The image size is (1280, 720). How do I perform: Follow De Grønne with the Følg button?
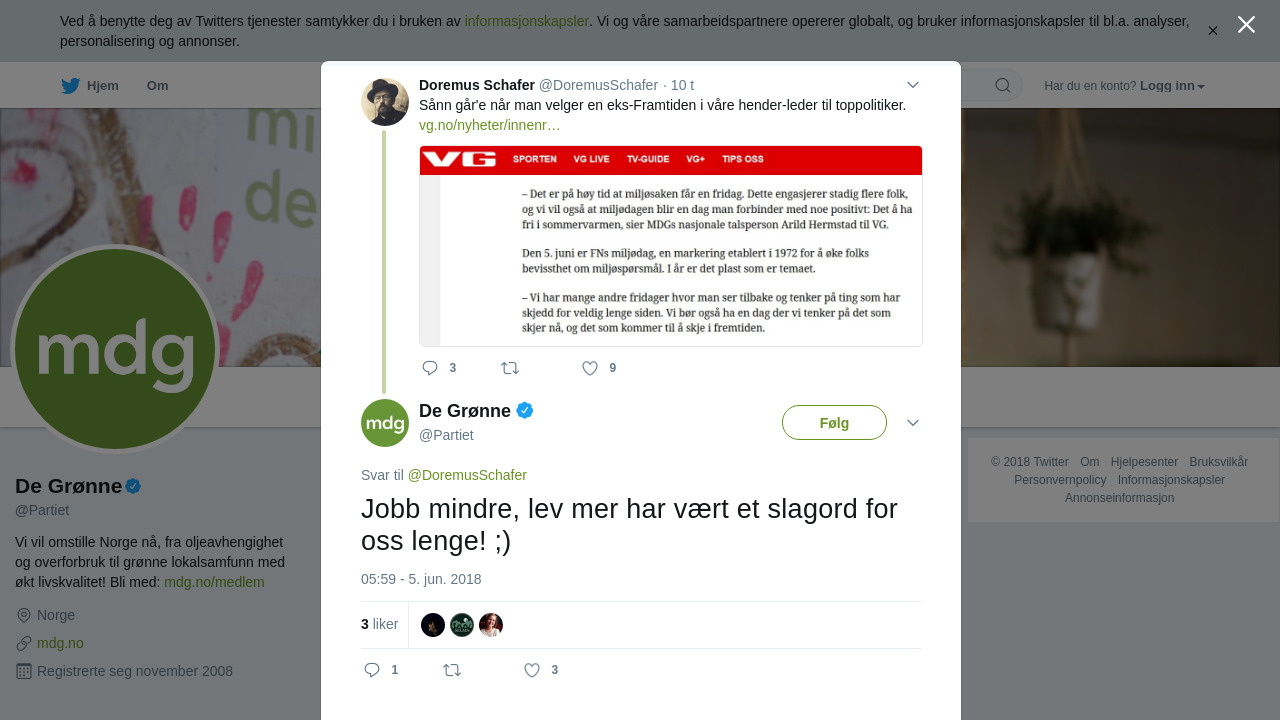point(834,423)
